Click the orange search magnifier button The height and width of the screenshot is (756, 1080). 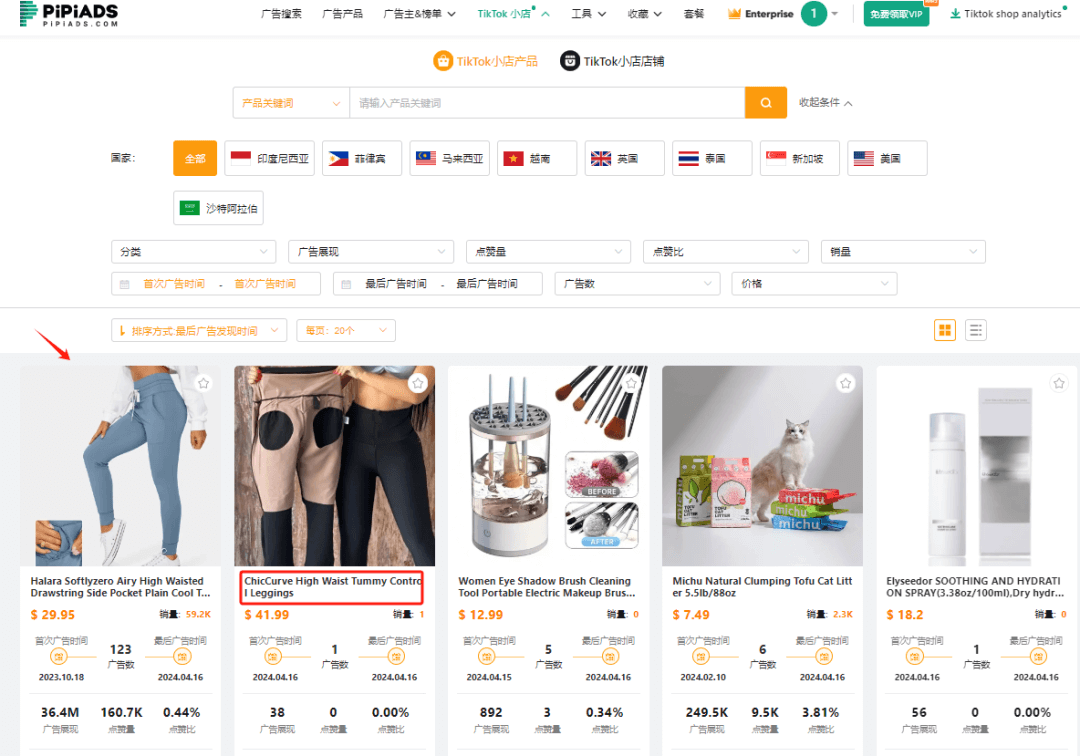pos(766,103)
